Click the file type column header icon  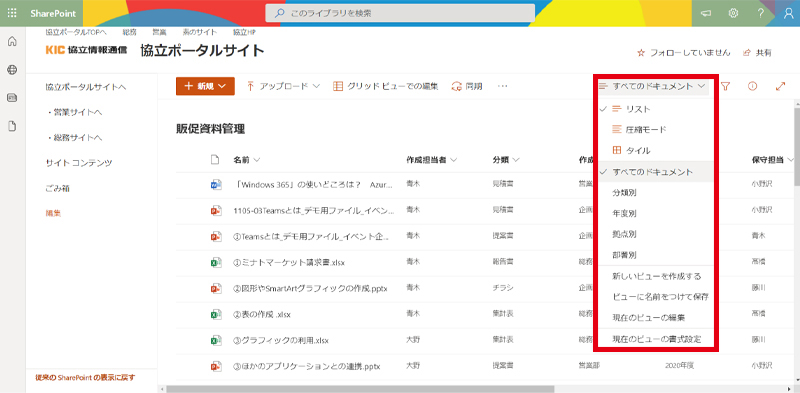215,160
